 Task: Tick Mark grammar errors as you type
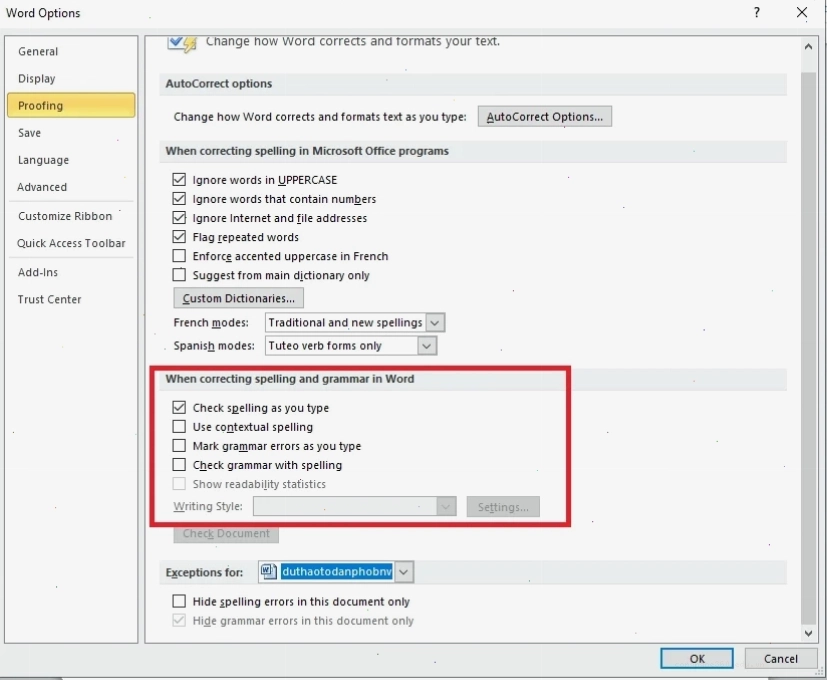click(x=179, y=446)
